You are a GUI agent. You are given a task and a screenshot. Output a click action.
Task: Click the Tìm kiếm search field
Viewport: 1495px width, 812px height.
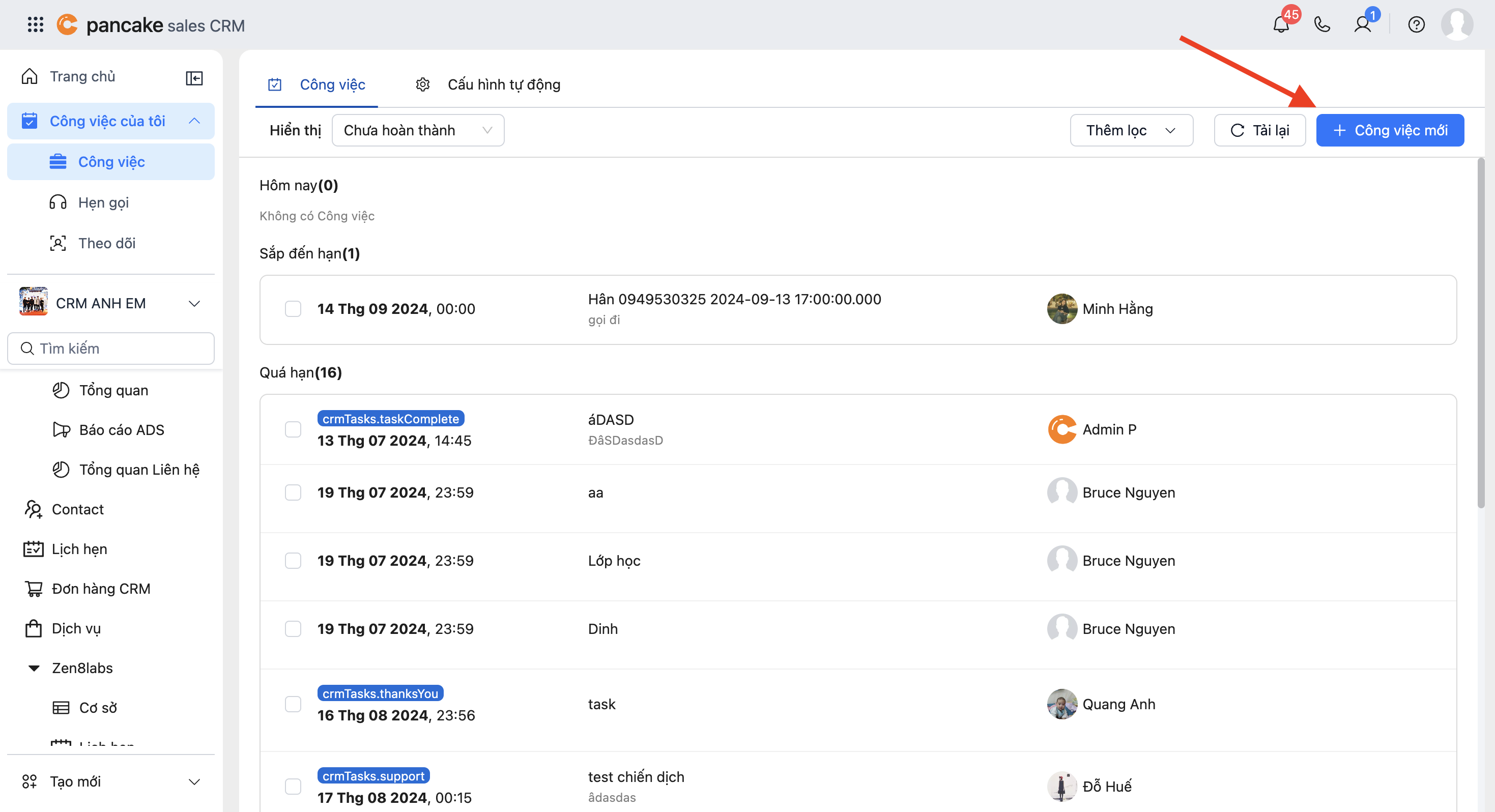pos(110,348)
